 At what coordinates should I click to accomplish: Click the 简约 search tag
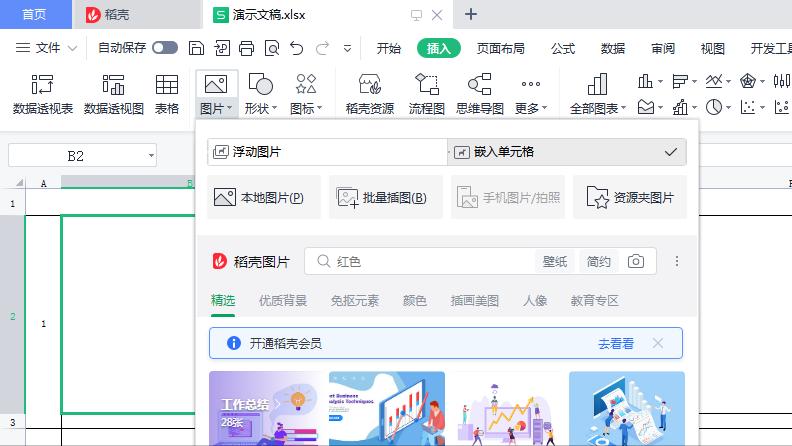599,261
